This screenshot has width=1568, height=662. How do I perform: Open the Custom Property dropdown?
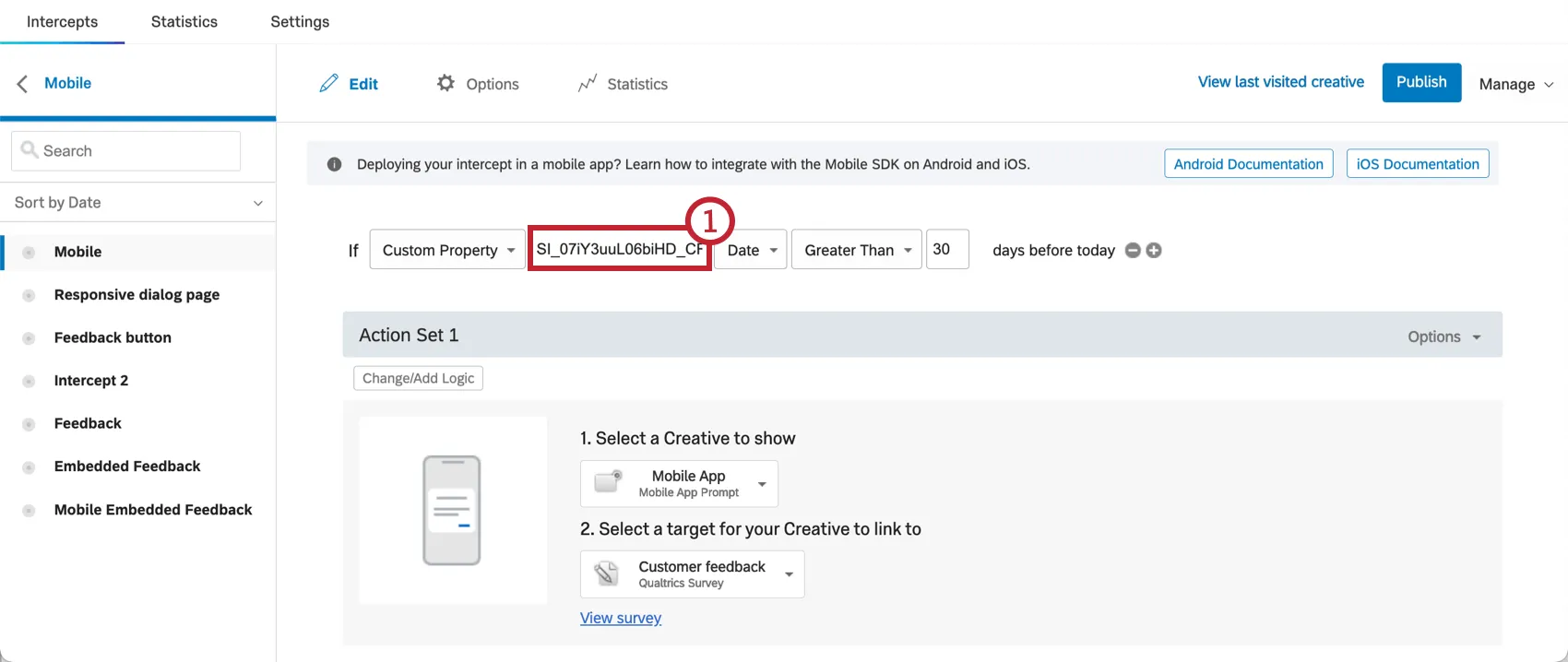(447, 250)
